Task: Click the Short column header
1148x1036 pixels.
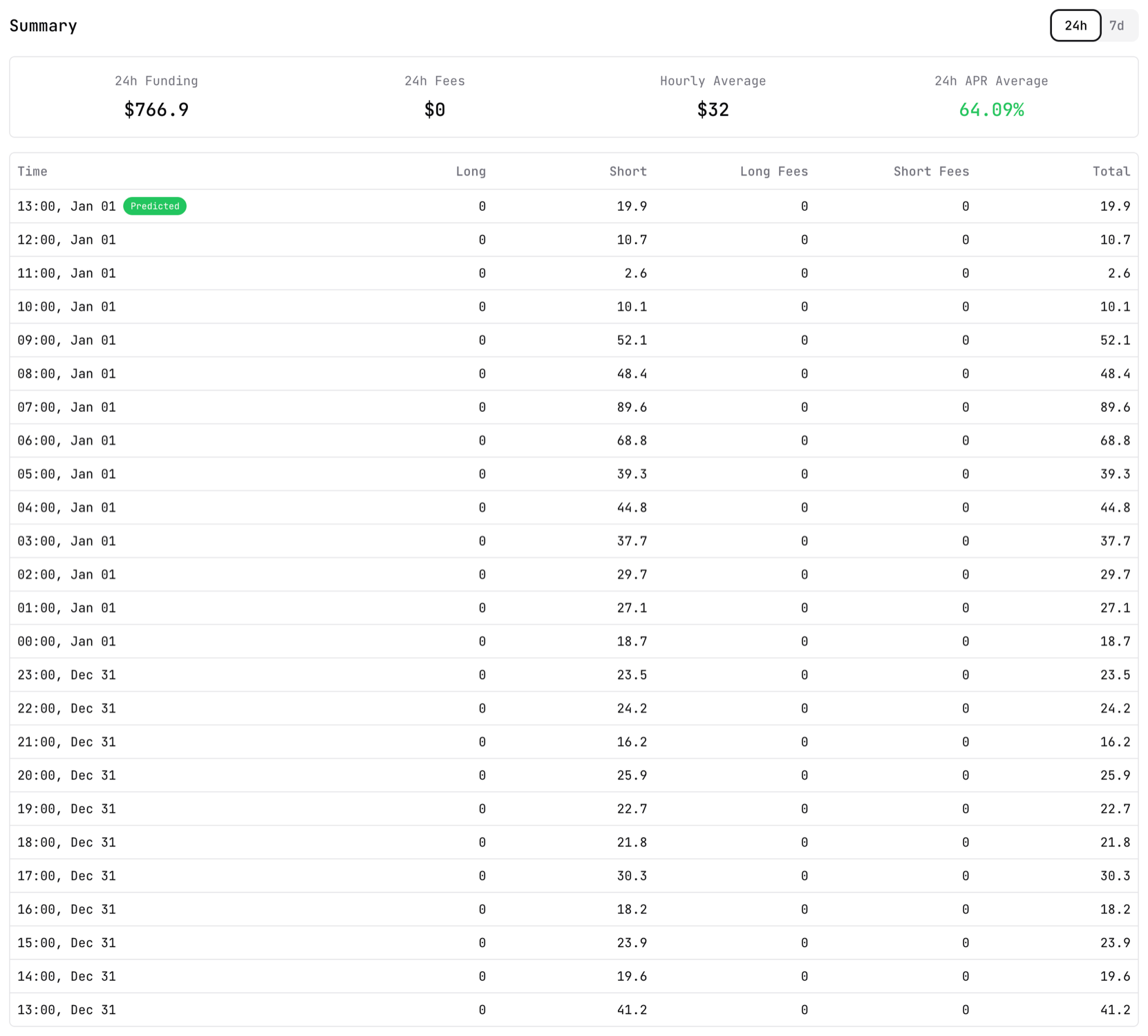Action: tap(628, 171)
